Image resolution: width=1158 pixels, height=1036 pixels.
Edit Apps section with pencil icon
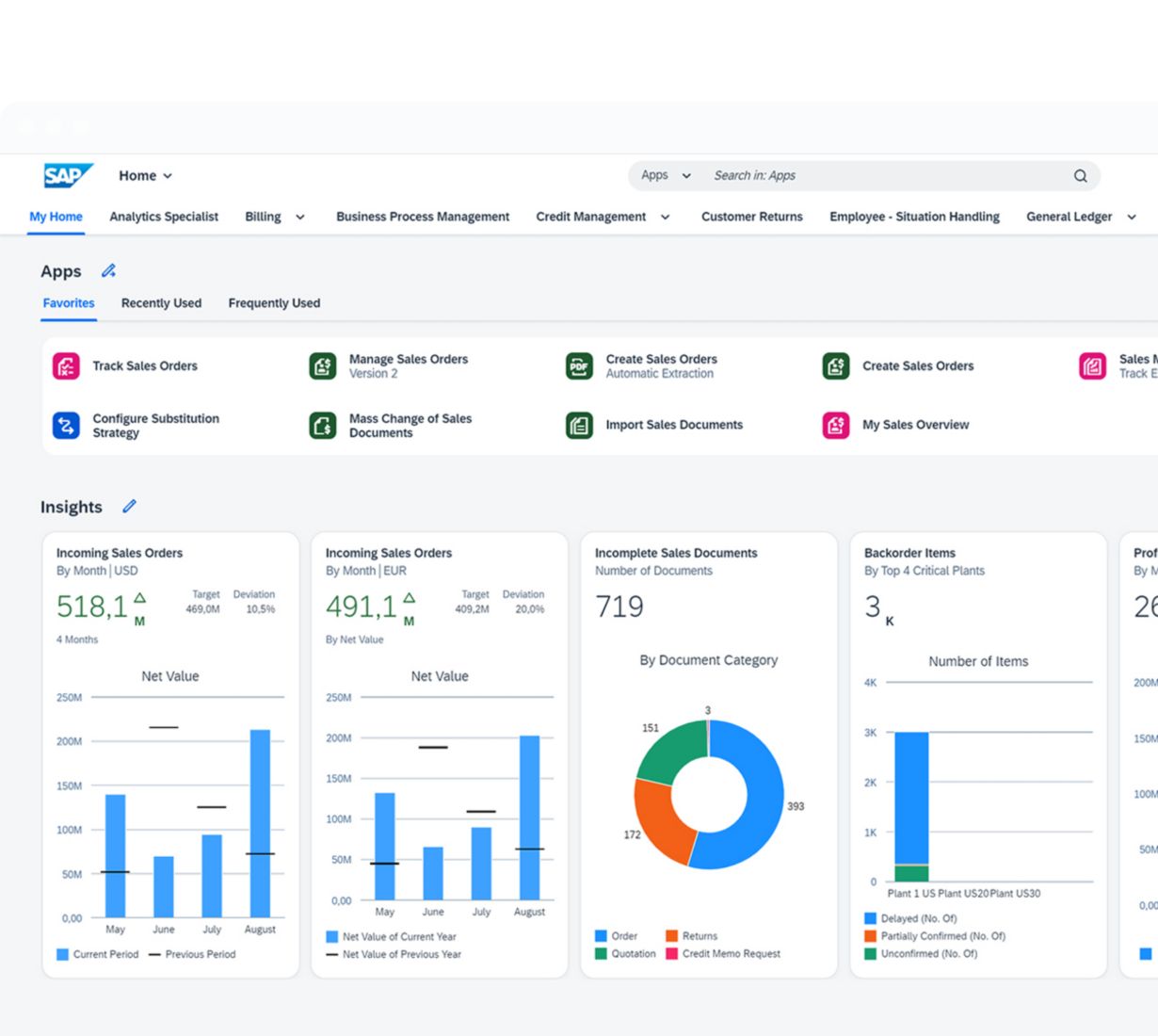coord(109,271)
